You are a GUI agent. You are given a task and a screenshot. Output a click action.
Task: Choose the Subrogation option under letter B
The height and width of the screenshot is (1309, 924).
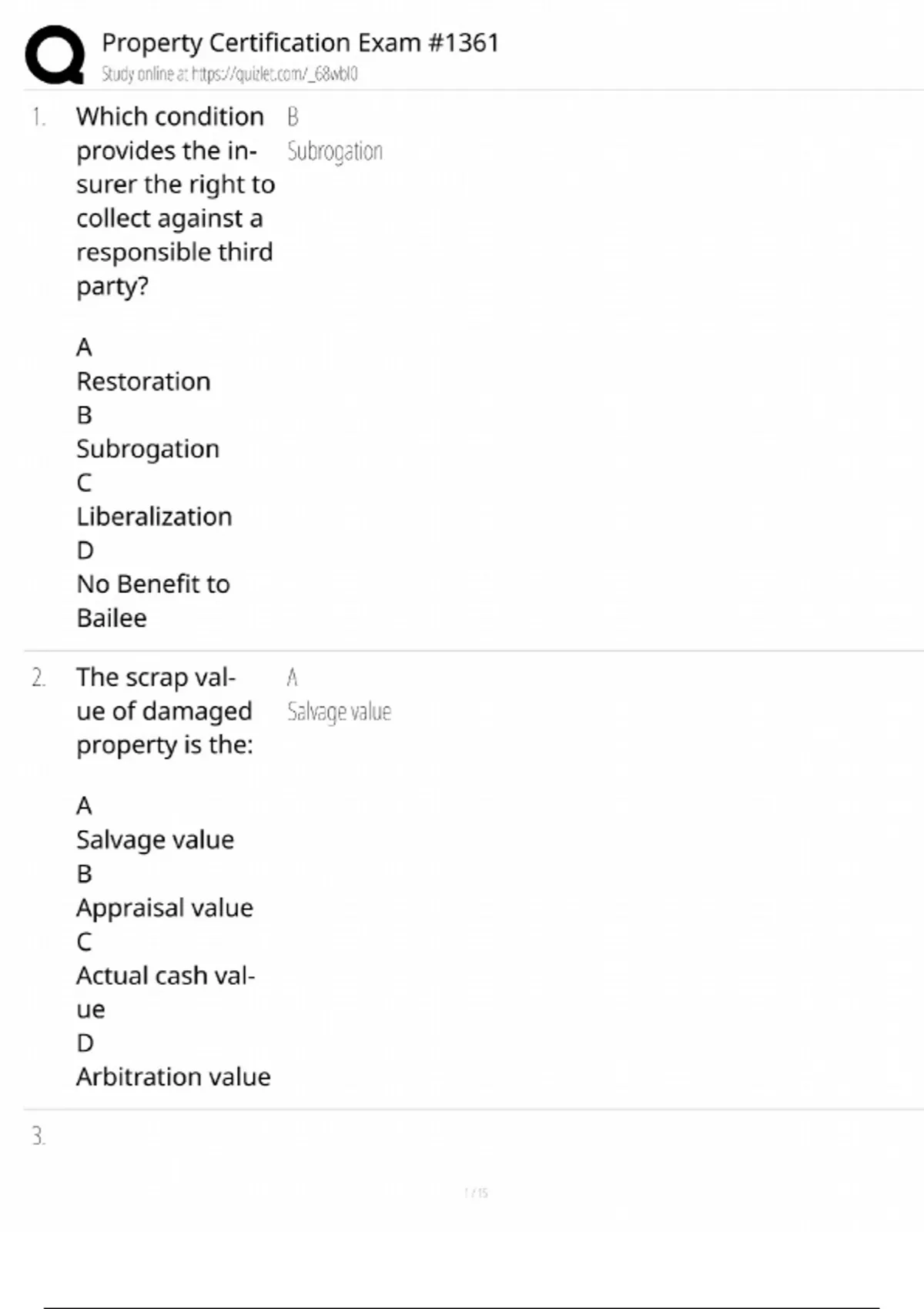pos(148,449)
